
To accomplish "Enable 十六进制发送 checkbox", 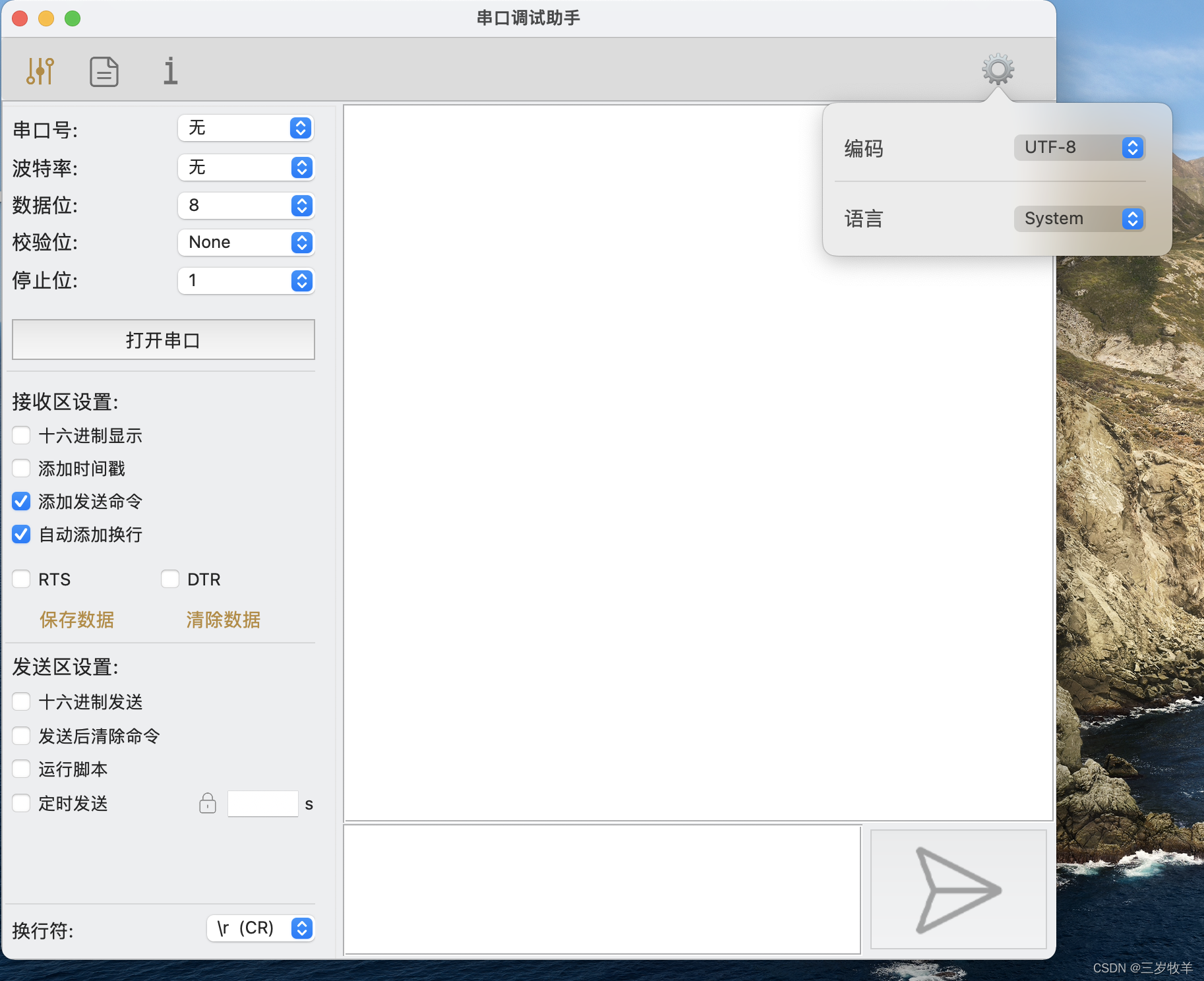I will click(x=21, y=701).
